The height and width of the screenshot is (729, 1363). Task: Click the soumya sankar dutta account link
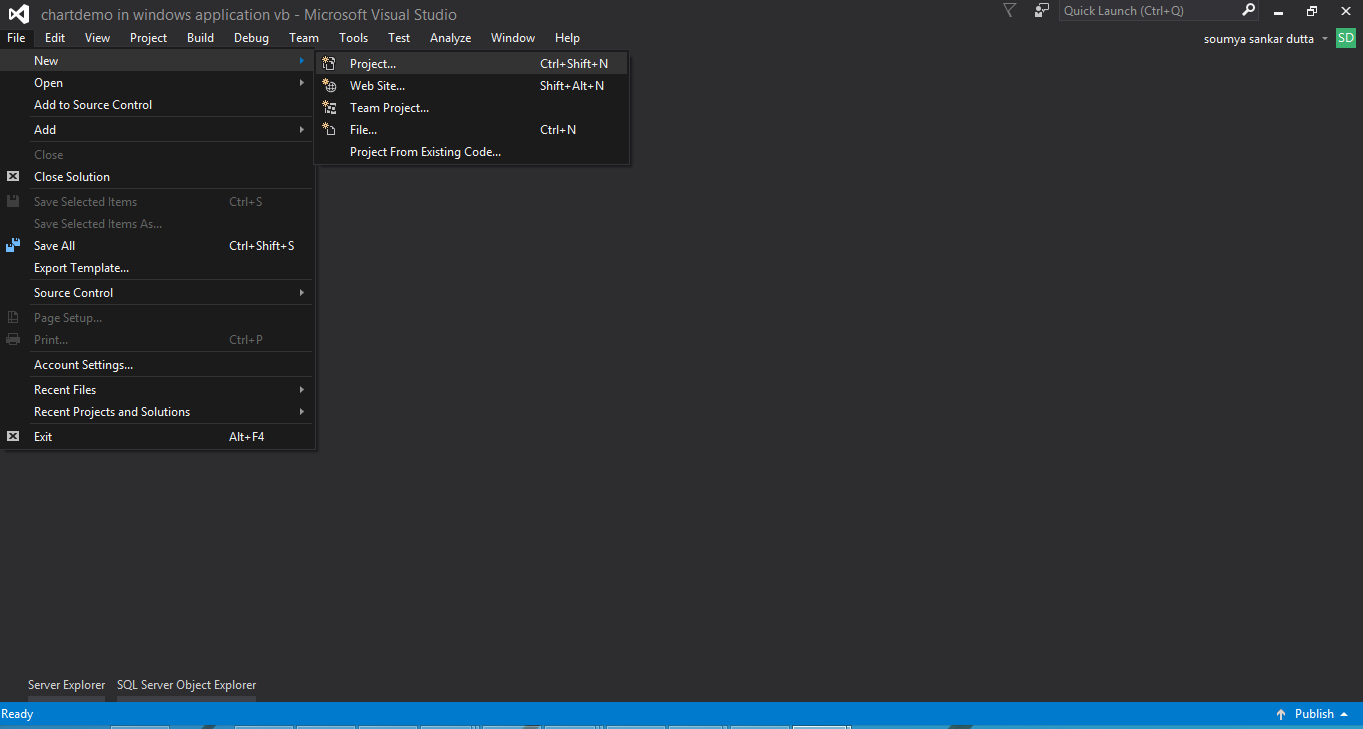[x=1259, y=38]
